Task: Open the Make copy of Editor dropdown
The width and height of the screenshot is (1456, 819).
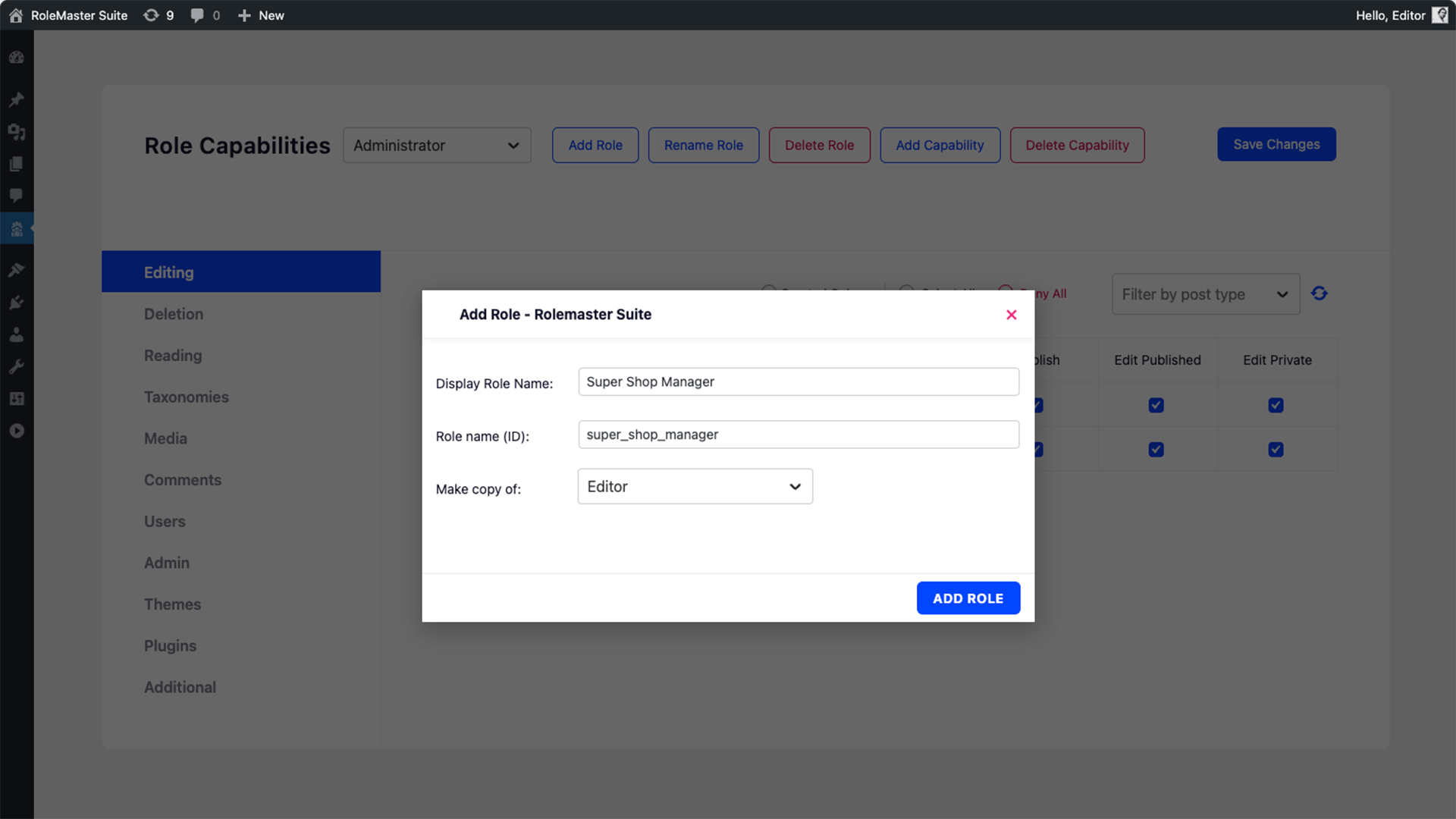Action: point(694,486)
